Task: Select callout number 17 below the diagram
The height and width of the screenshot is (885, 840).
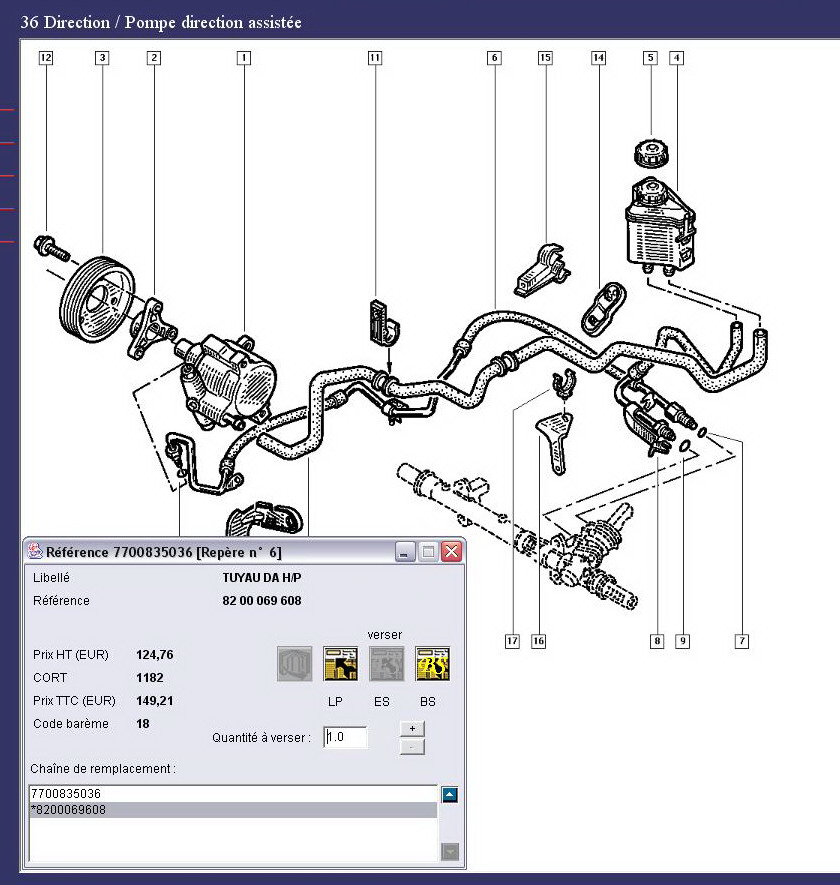Action: pos(512,641)
